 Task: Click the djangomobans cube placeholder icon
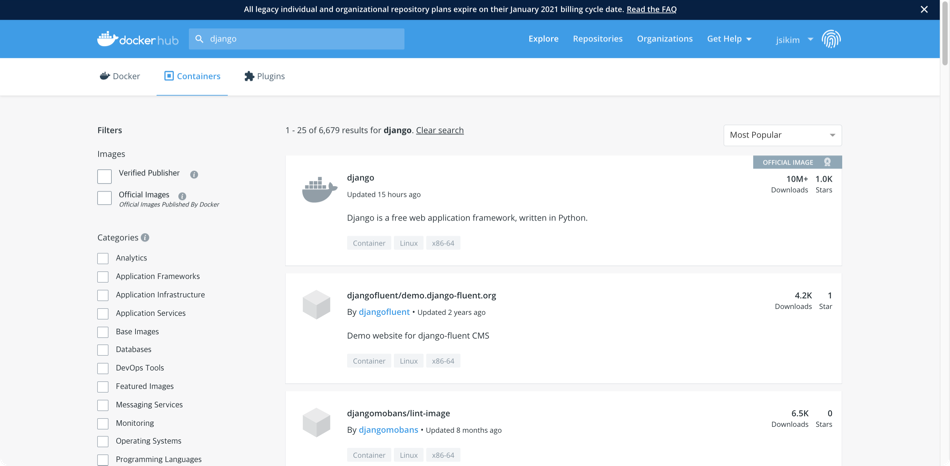(316, 422)
